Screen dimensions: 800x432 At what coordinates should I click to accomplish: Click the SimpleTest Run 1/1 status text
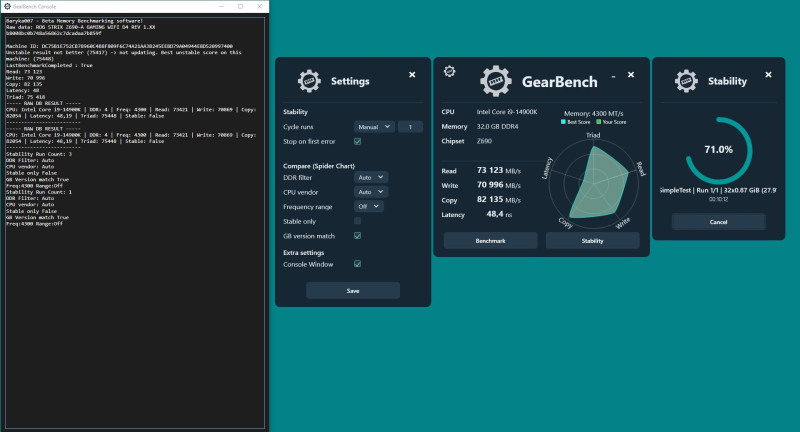[718, 190]
